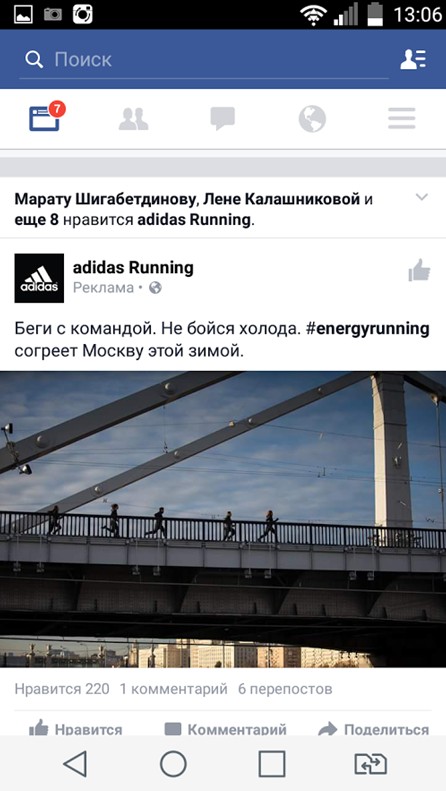Open the Messages chat bubble tab
This screenshot has height=791, width=446.
(x=222, y=119)
